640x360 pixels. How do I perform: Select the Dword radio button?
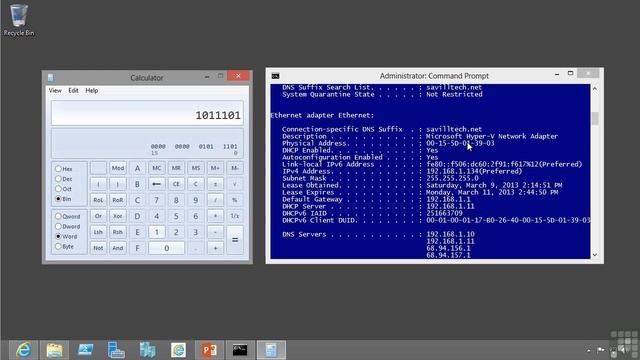pyautogui.click(x=68, y=227)
